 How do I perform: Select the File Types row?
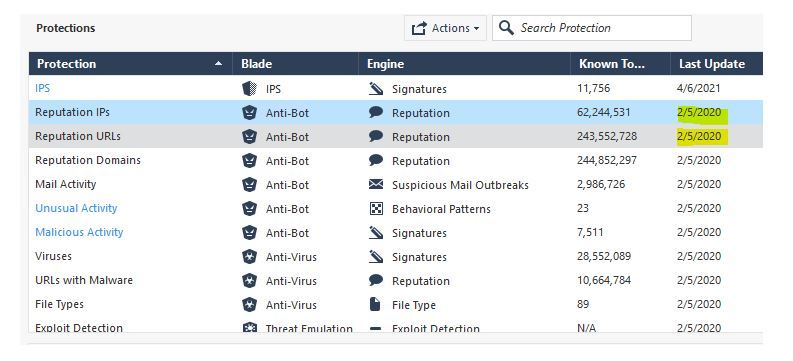point(395,304)
